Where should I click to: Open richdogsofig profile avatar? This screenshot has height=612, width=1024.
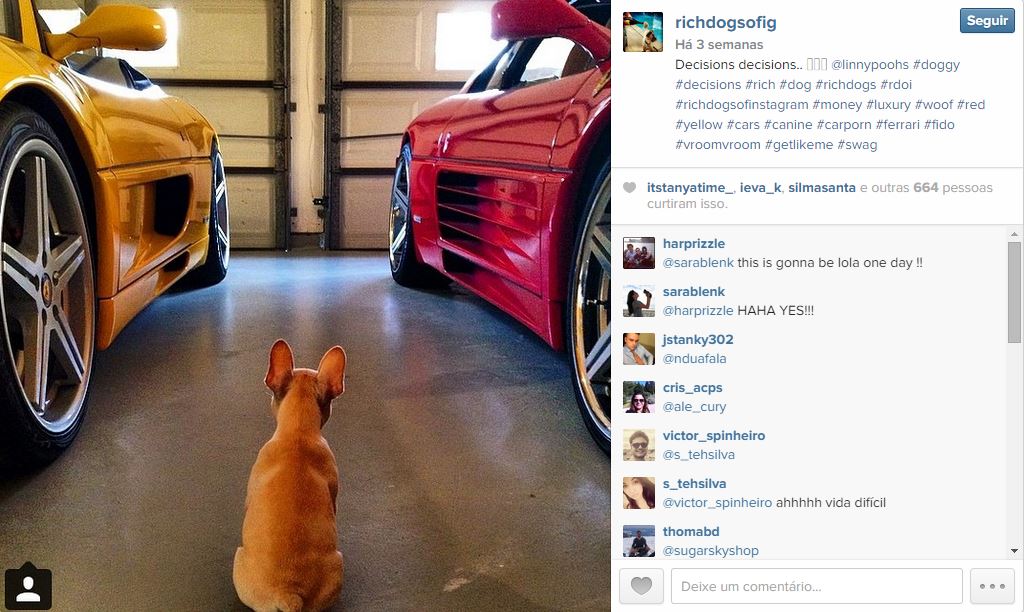(643, 32)
